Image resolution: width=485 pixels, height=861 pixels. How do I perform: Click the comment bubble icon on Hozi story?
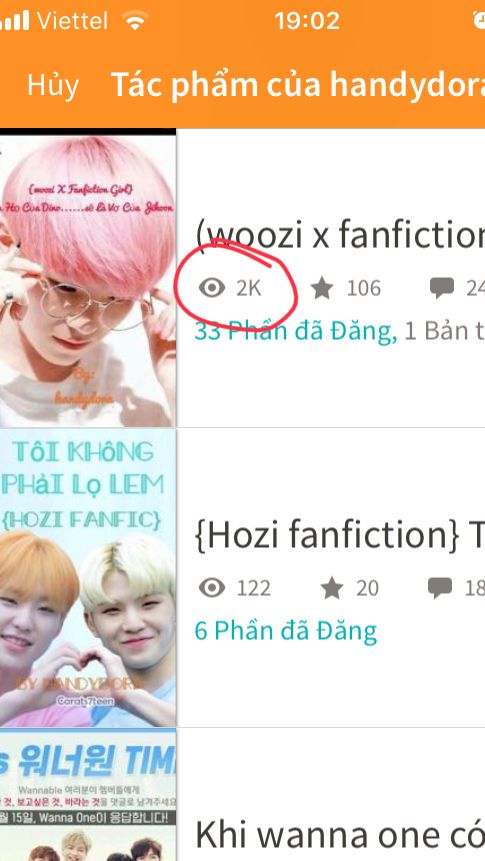(441, 588)
